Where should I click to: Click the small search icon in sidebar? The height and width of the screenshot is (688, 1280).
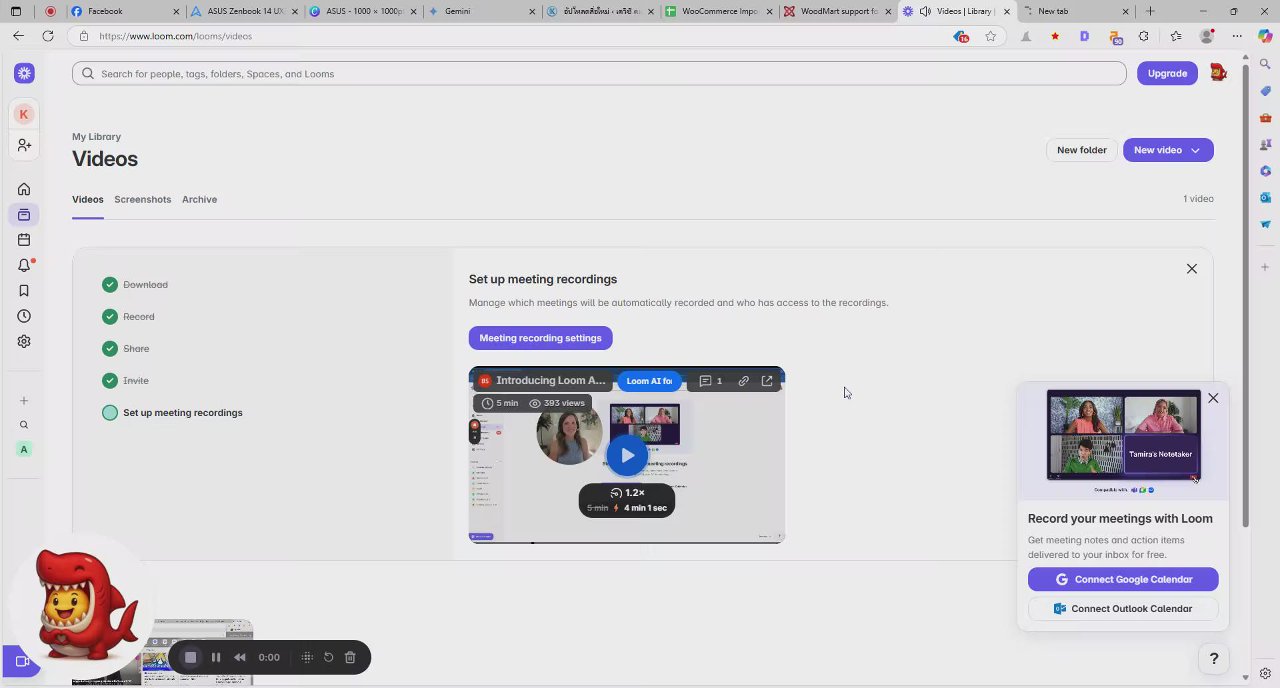coord(24,425)
